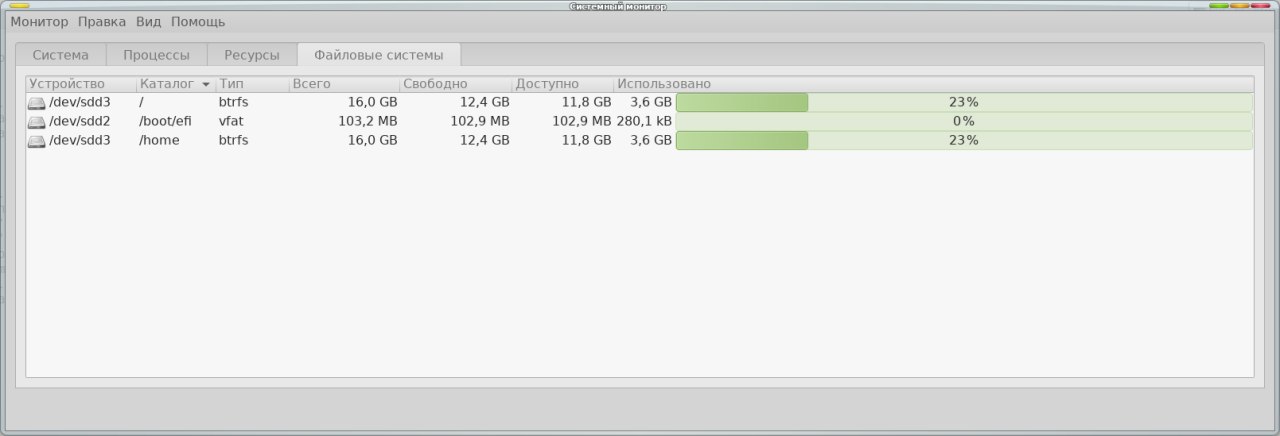The height and width of the screenshot is (436, 1280).
Task: Click the orange title bar button
Action: coord(1239,6)
